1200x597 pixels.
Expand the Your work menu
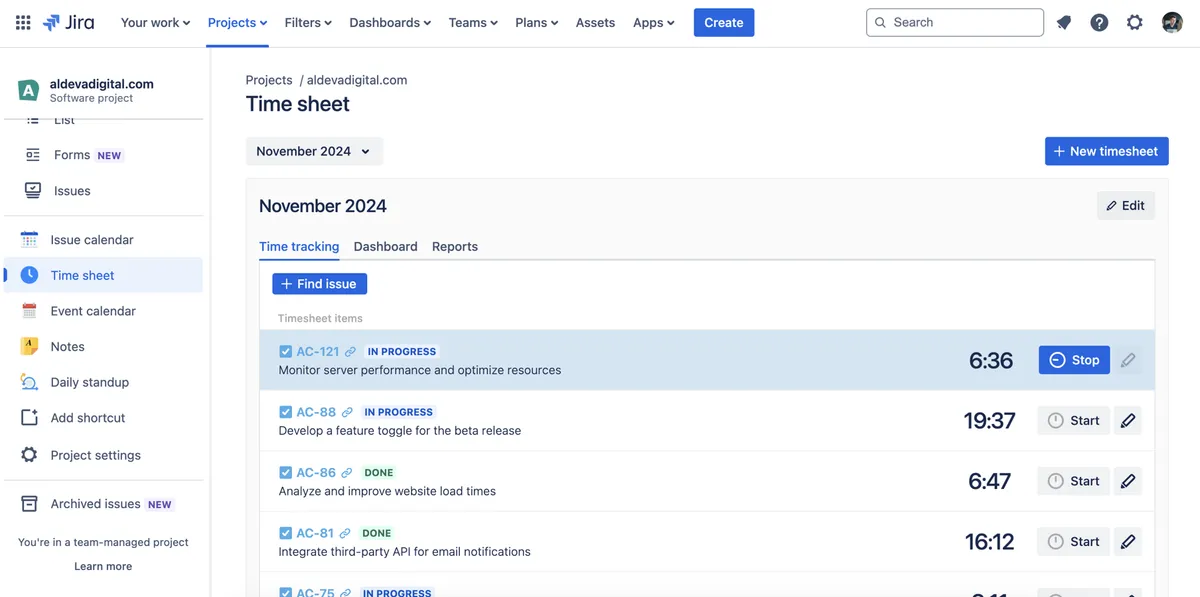click(155, 22)
